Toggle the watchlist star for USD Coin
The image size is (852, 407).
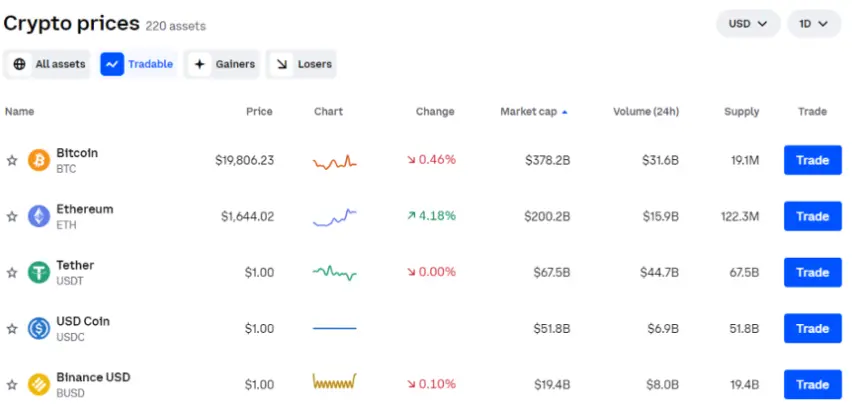(x=12, y=329)
